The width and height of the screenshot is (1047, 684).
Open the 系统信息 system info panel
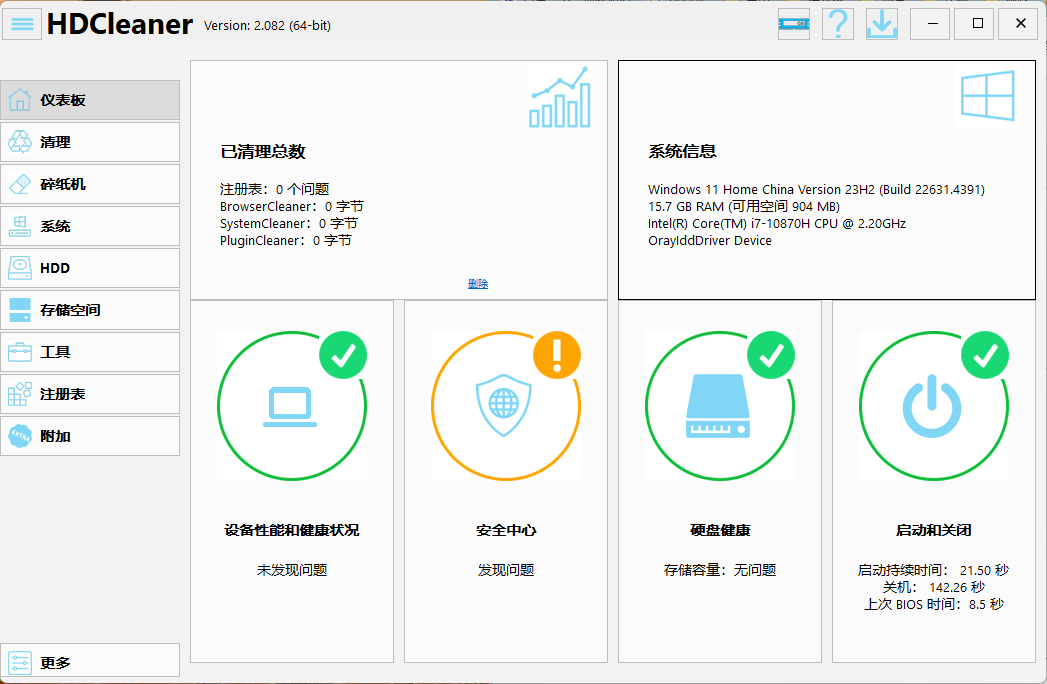[x=825, y=180]
